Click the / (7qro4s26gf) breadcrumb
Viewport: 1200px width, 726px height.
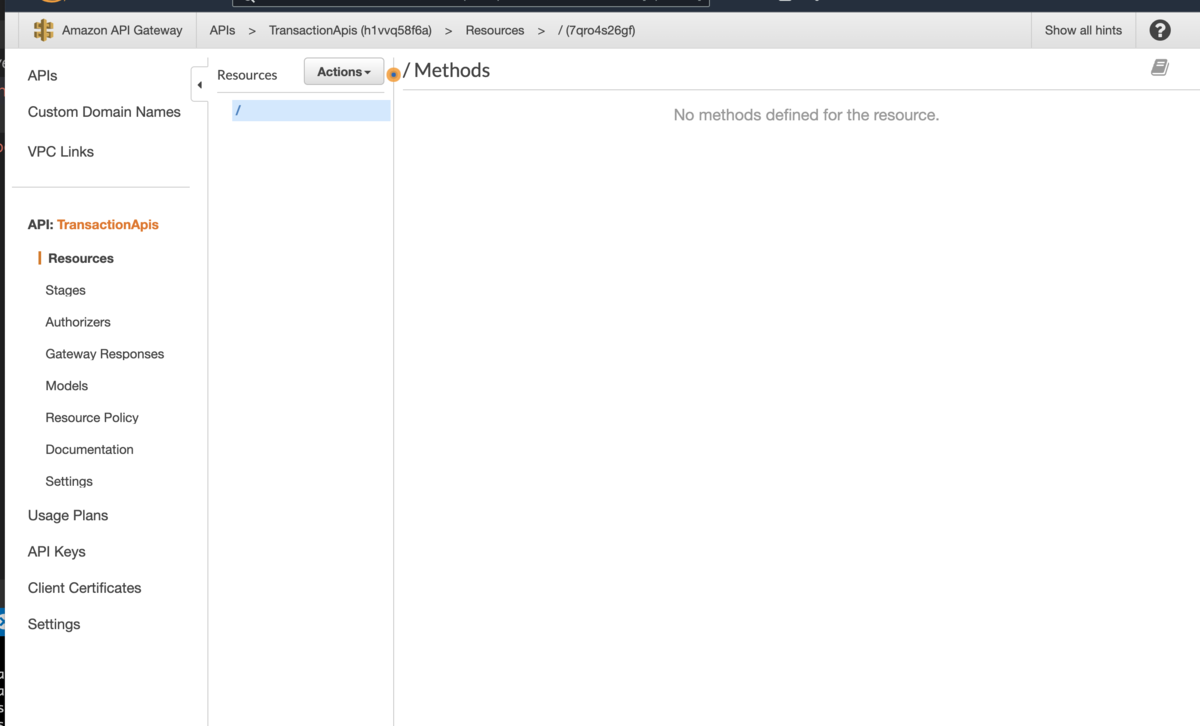tap(597, 30)
